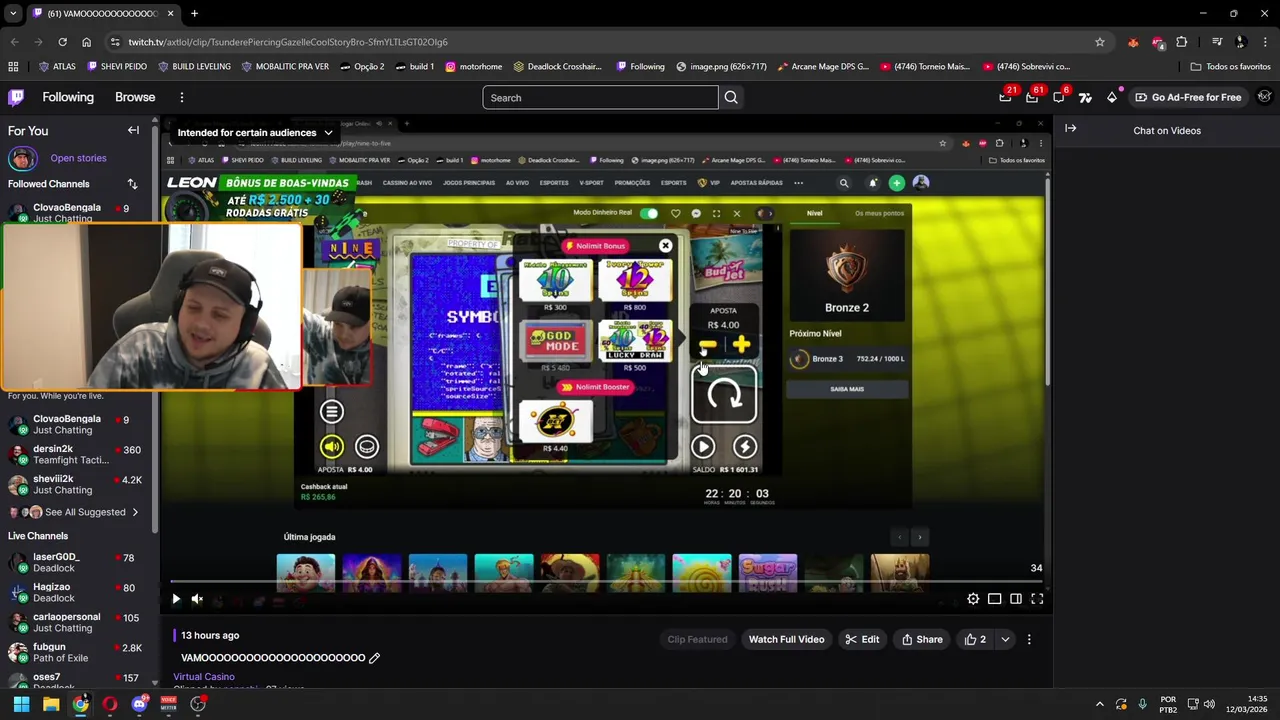
Task: Open the browser Extensions puzzle icon
Action: pos(1182,42)
